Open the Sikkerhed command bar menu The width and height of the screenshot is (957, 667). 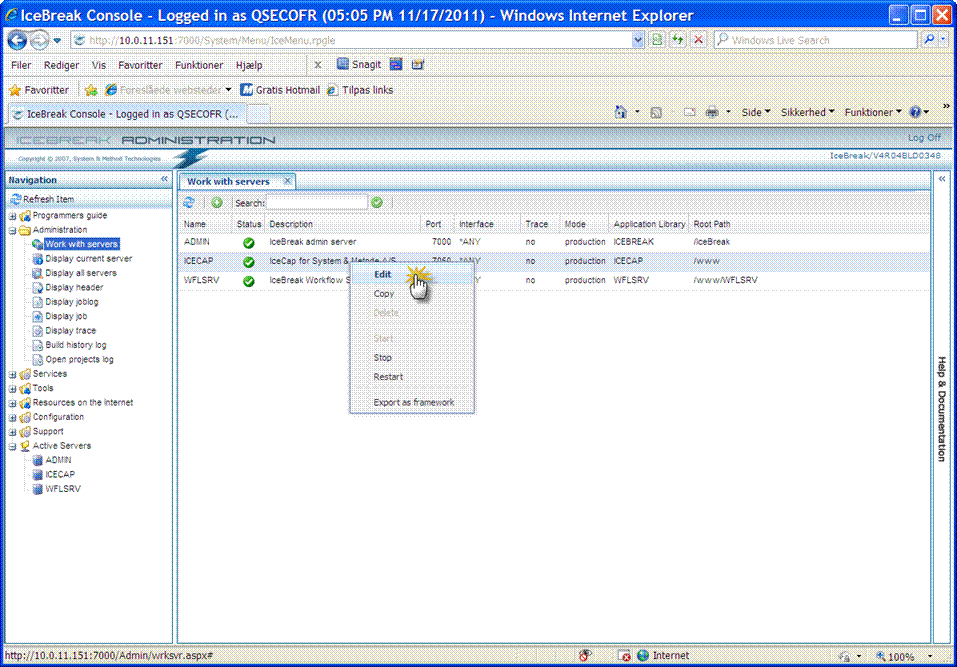point(807,112)
